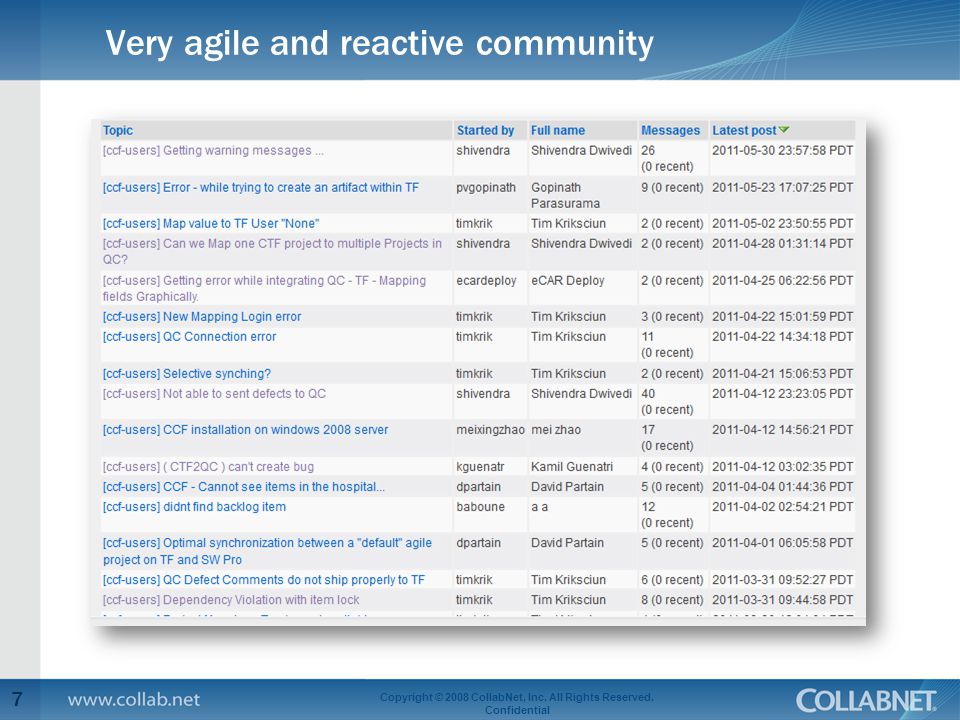This screenshot has height=720, width=960.
Task: Open topic 'Dependency Violation with item lock'
Action: 231,600
